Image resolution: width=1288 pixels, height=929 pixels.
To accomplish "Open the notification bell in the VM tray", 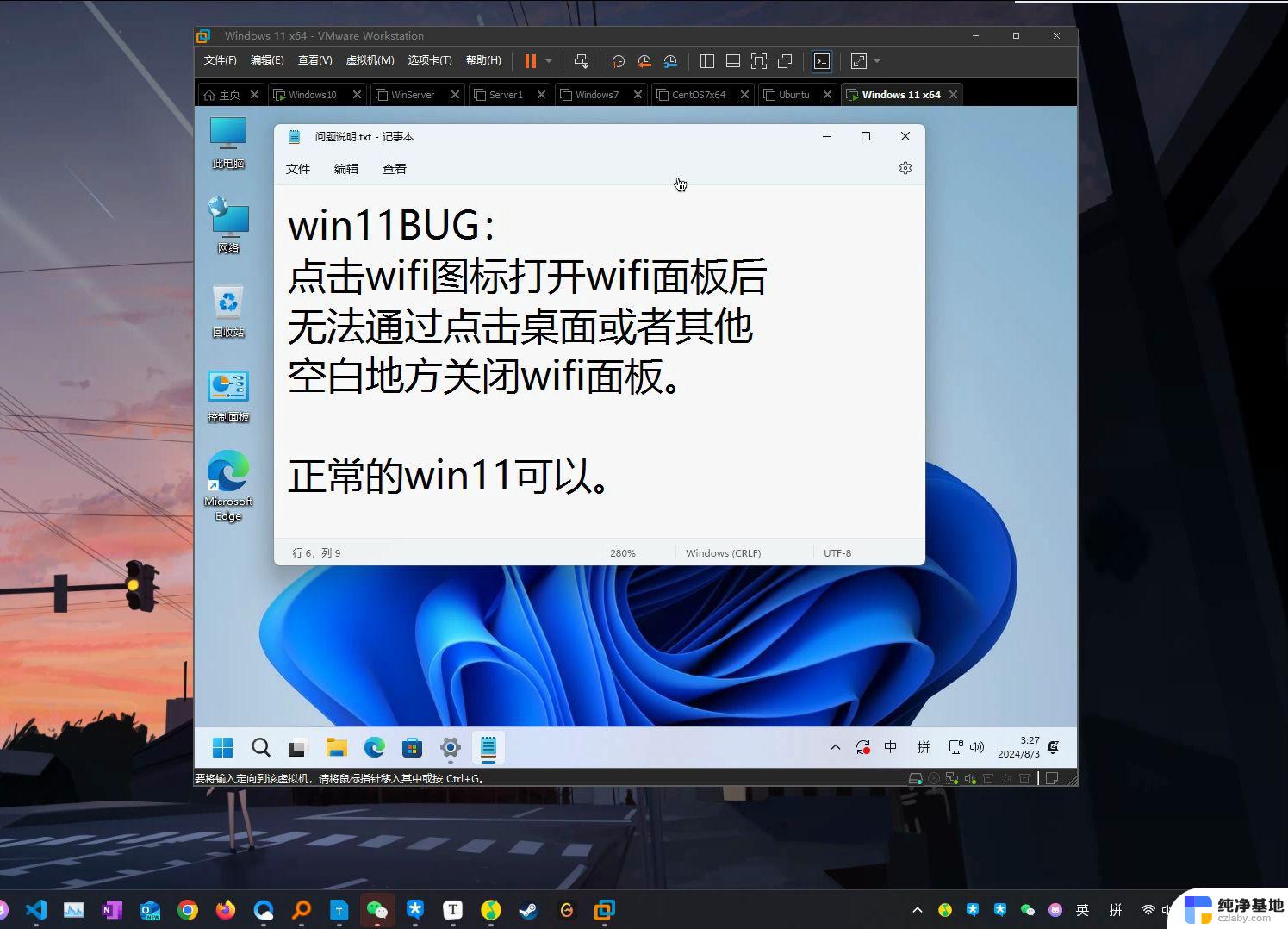I will tap(1054, 747).
